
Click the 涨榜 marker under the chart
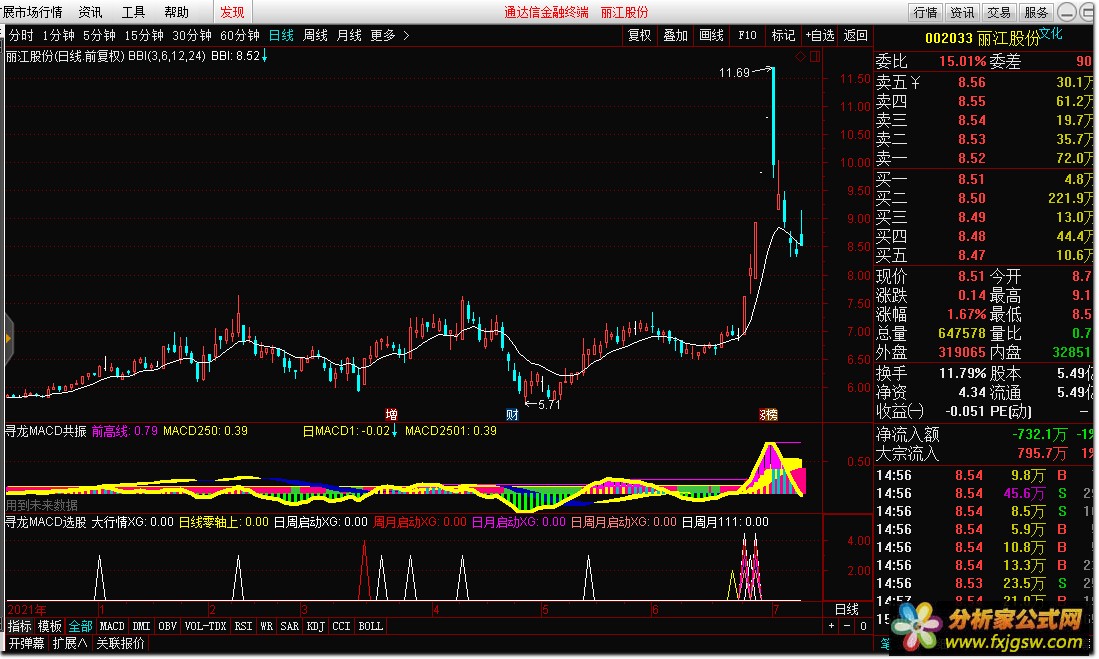pyautogui.click(x=769, y=414)
